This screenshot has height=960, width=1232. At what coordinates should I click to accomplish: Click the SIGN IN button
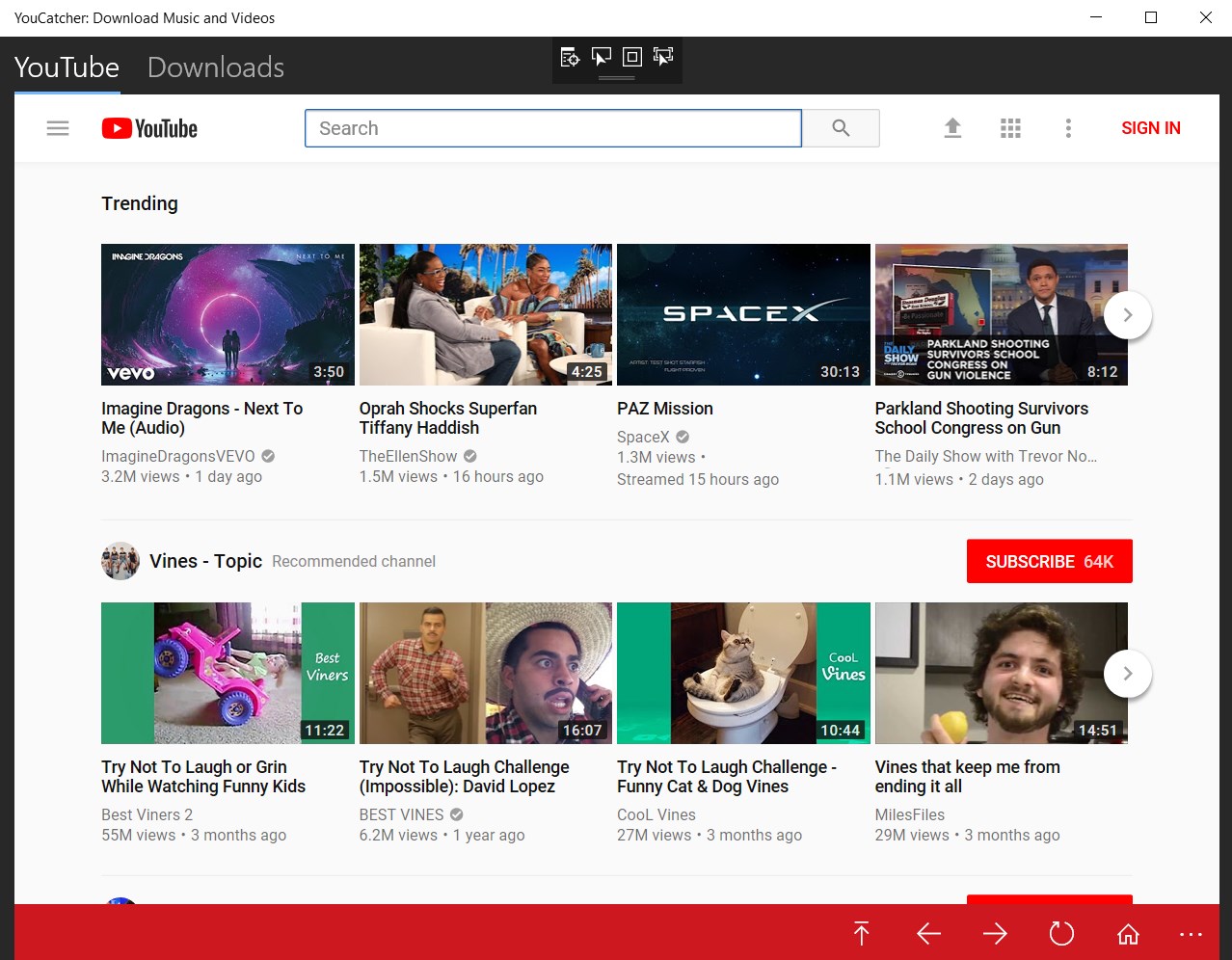[1150, 127]
